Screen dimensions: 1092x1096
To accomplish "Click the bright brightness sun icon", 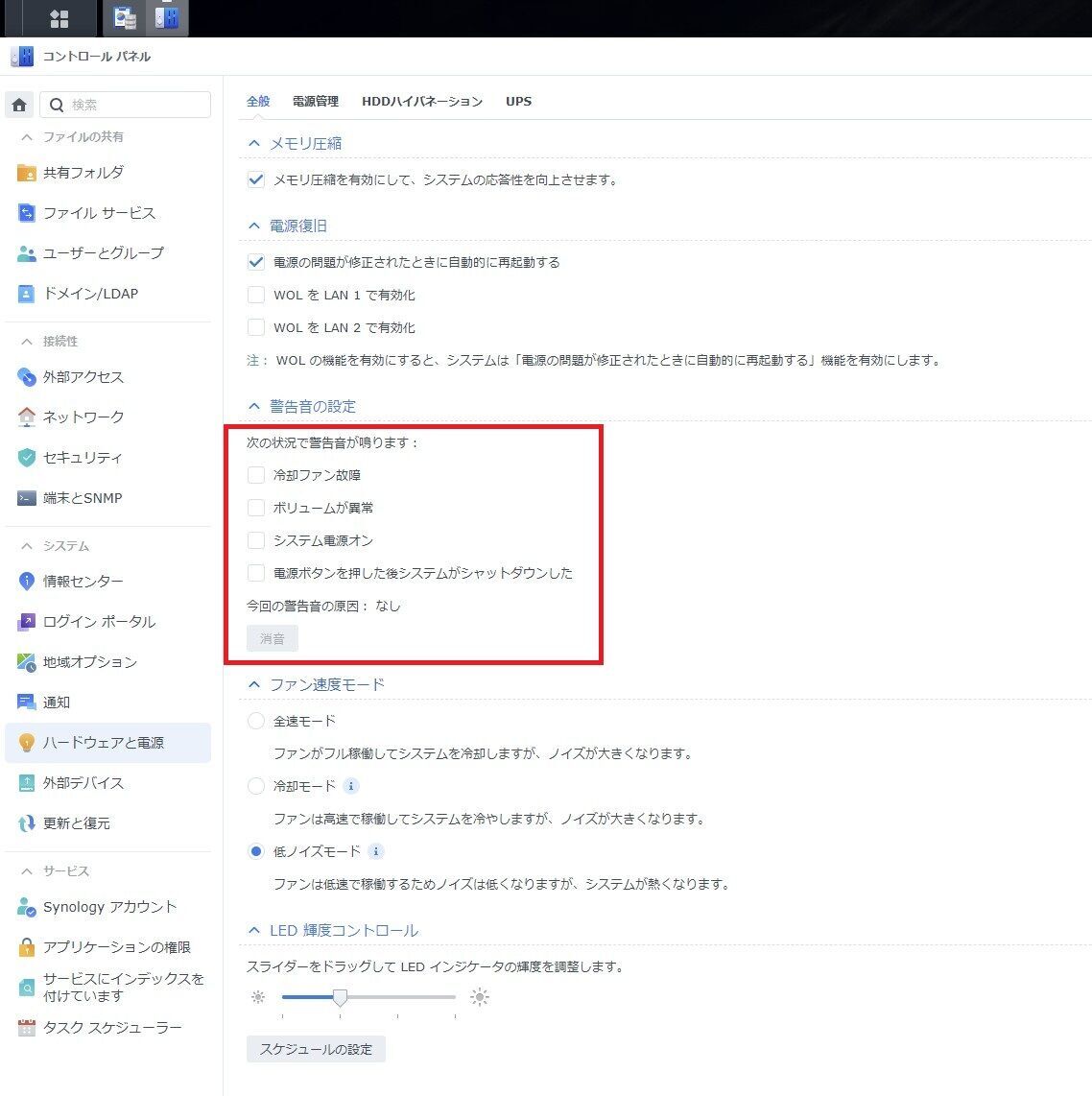I will point(480,997).
